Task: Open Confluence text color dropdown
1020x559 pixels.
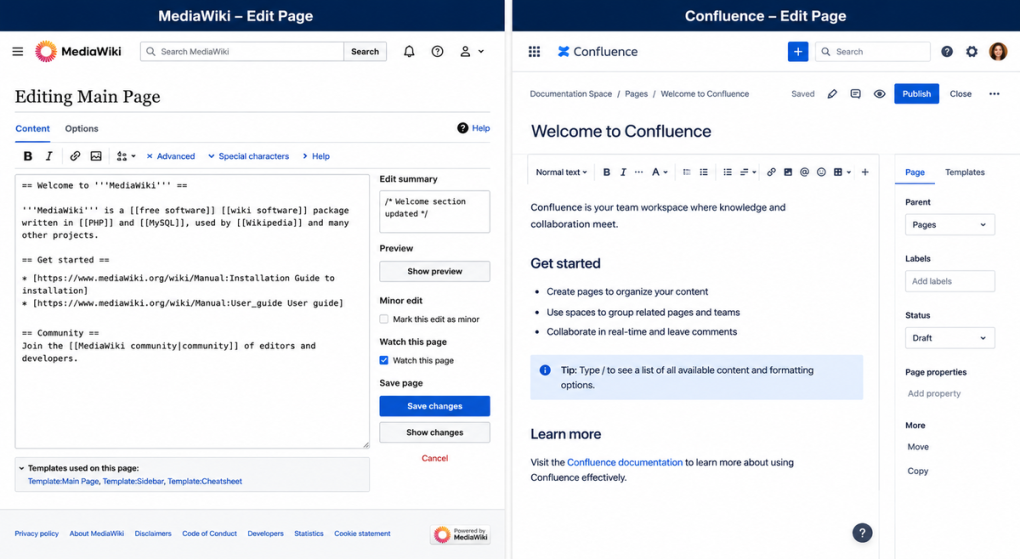Action: coord(660,172)
